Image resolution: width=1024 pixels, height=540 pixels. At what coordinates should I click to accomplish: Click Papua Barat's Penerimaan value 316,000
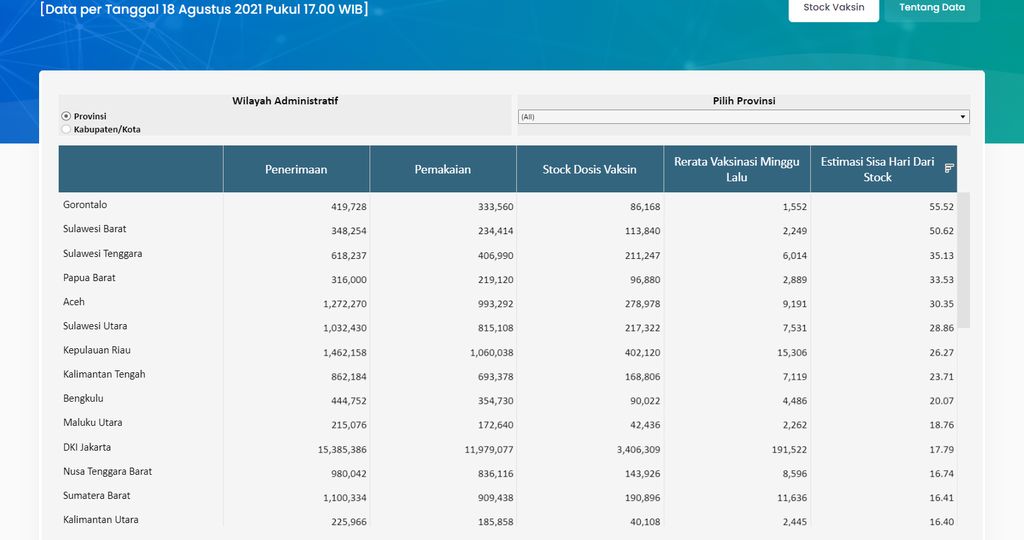click(x=349, y=280)
